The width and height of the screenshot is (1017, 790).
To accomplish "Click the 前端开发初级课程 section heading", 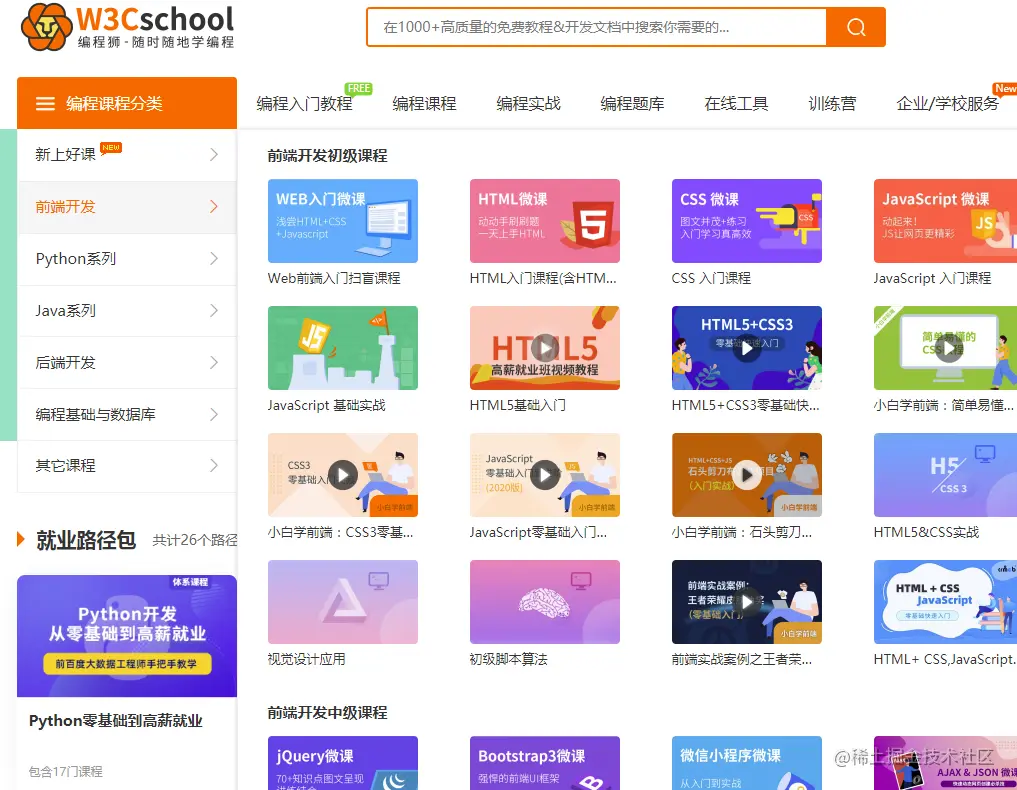I will pyautogui.click(x=328, y=156).
